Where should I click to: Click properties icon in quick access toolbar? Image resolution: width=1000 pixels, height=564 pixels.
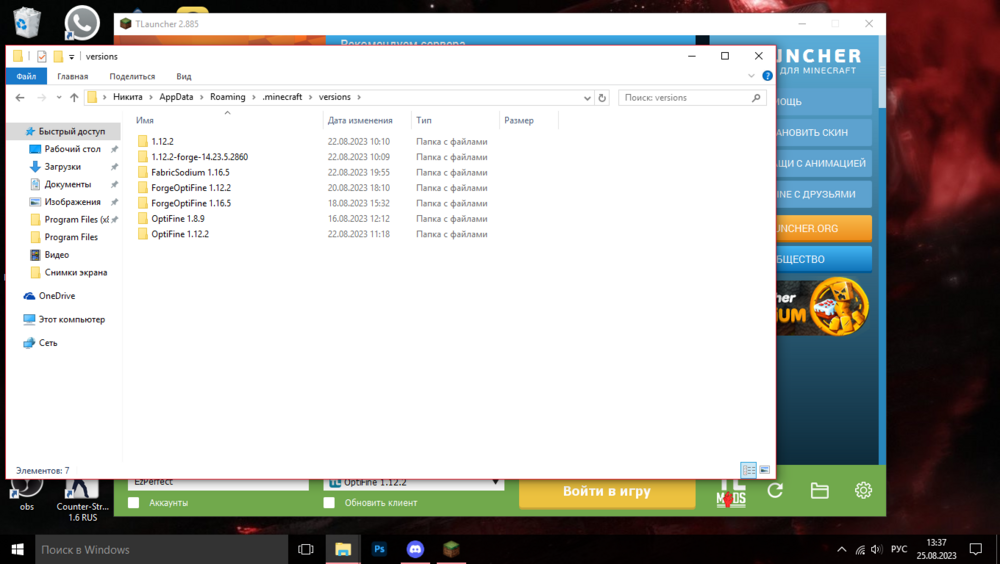tap(41, 57)
